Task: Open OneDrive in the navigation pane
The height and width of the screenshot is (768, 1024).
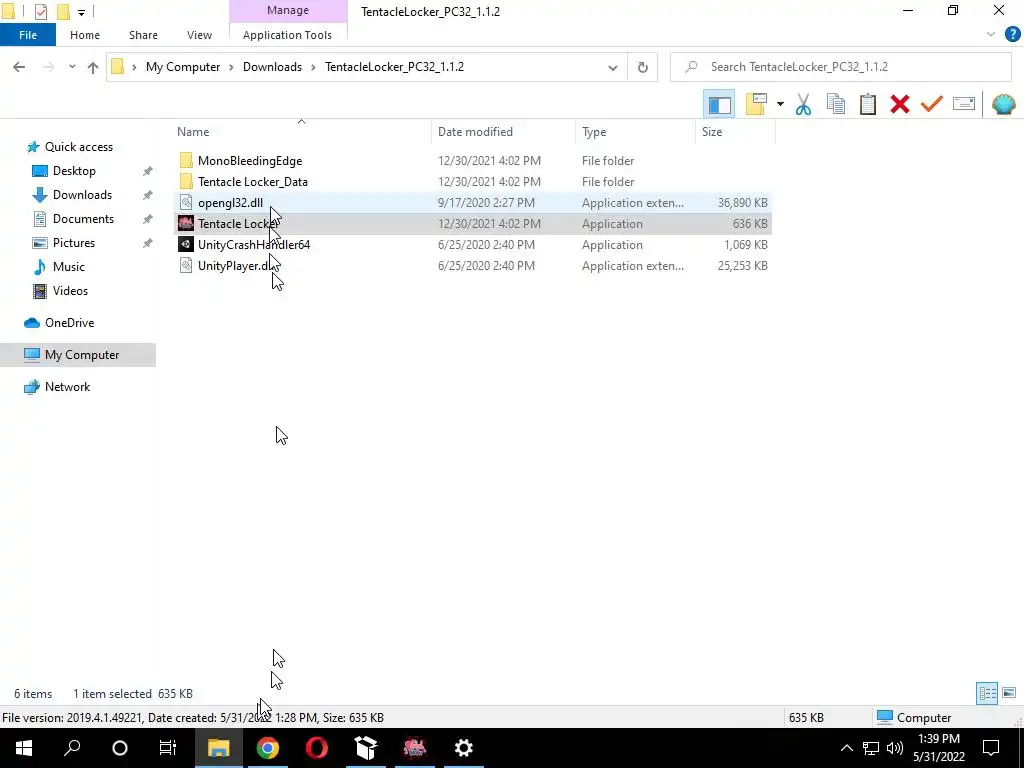Action: pos(69,323)
